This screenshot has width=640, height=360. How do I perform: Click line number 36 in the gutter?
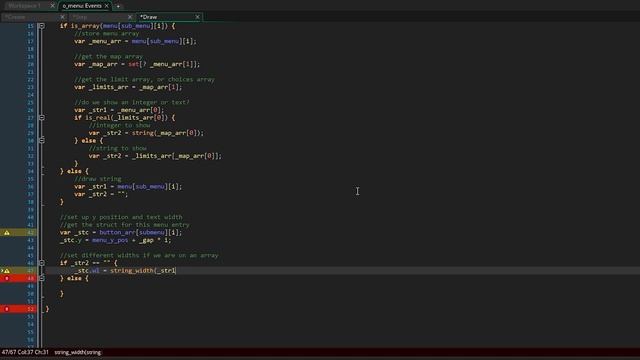(31, 187)
